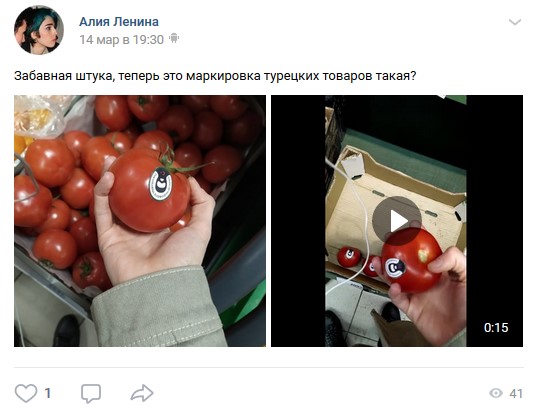Screen dimensions: 538x408
Task: Click the views eye icon
Action: click(496, 393)
